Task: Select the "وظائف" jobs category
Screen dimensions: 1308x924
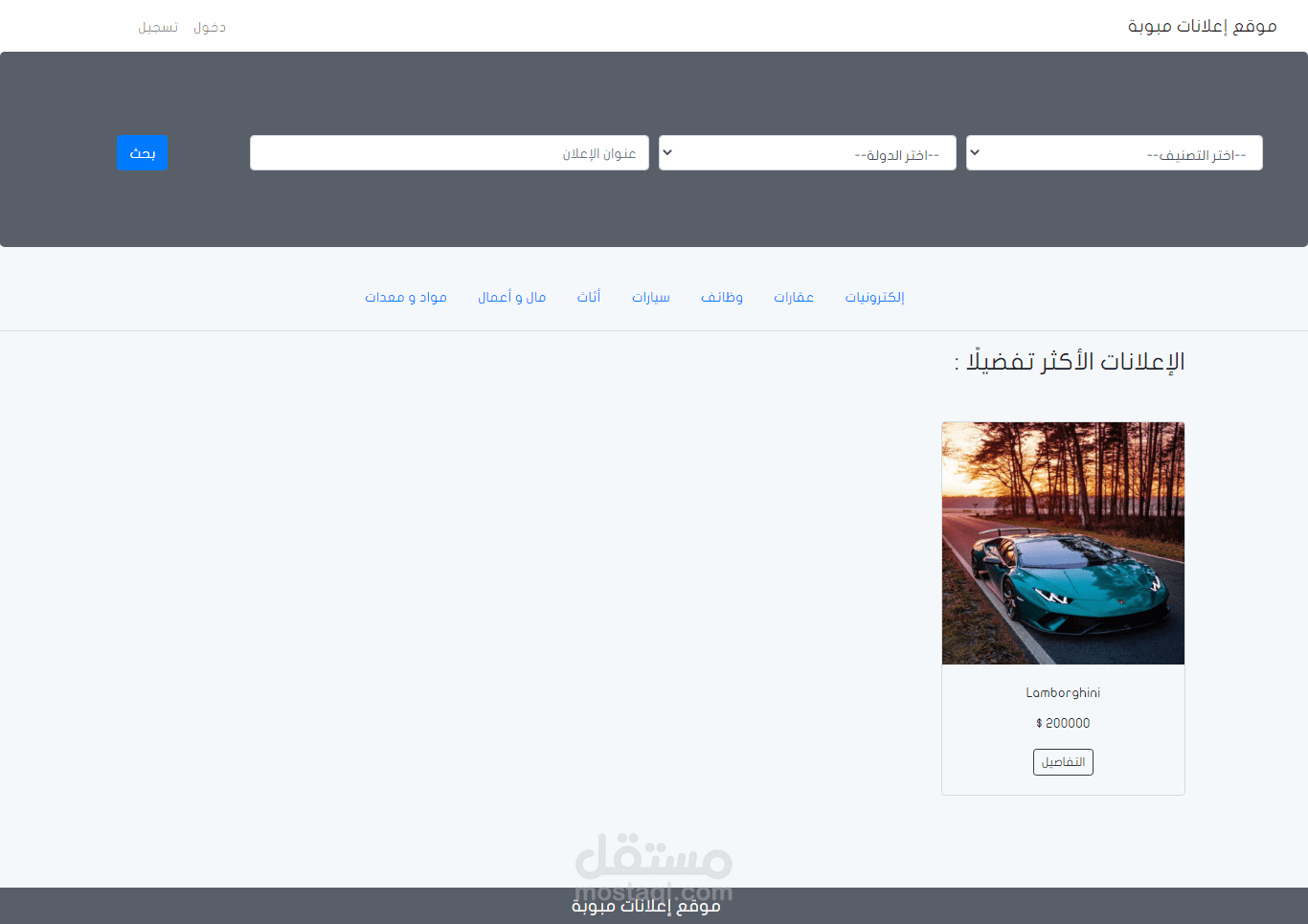Action: pos(722,297)
